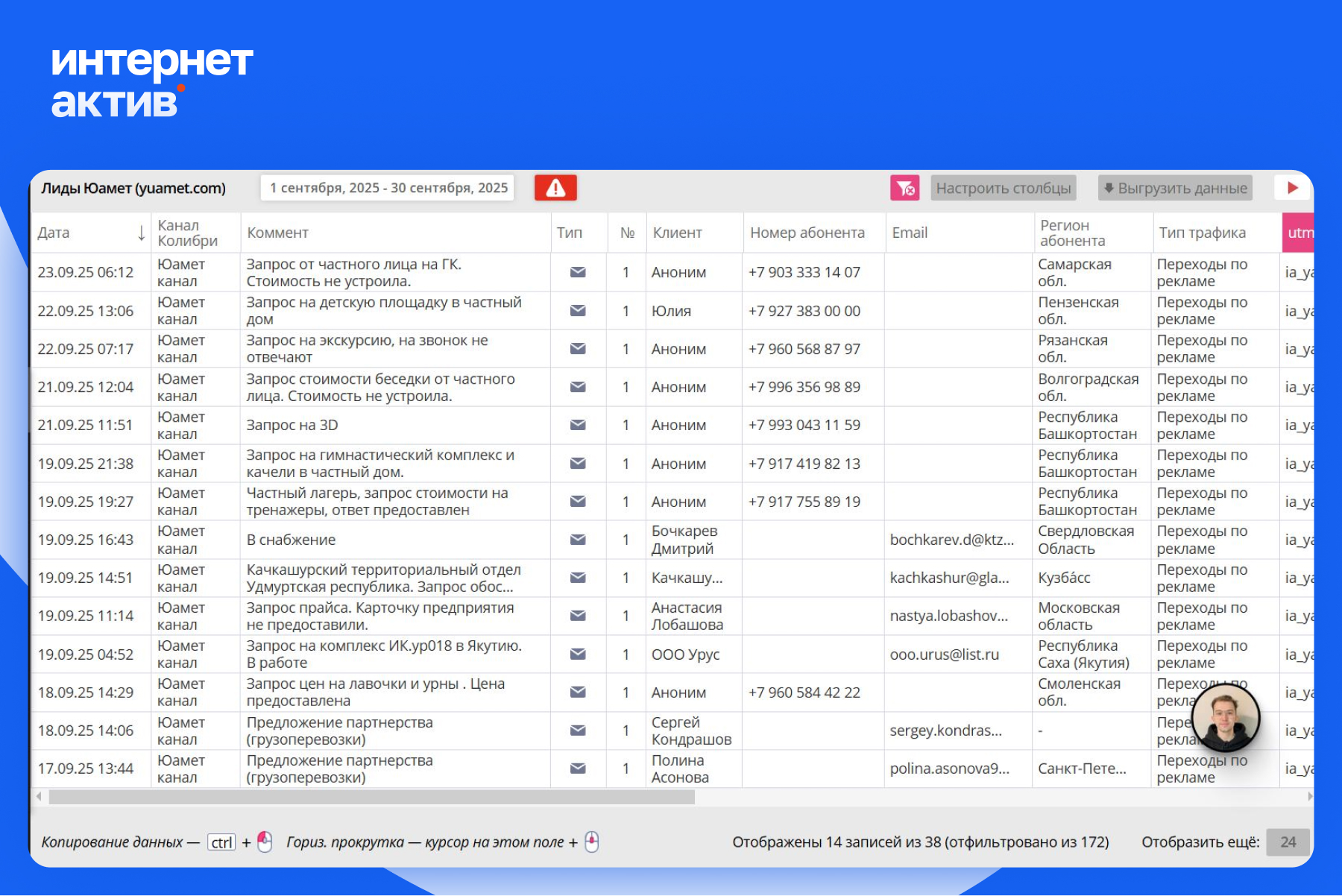
Task: Select the pink utm column header
Action: [x=1299, y=233]
